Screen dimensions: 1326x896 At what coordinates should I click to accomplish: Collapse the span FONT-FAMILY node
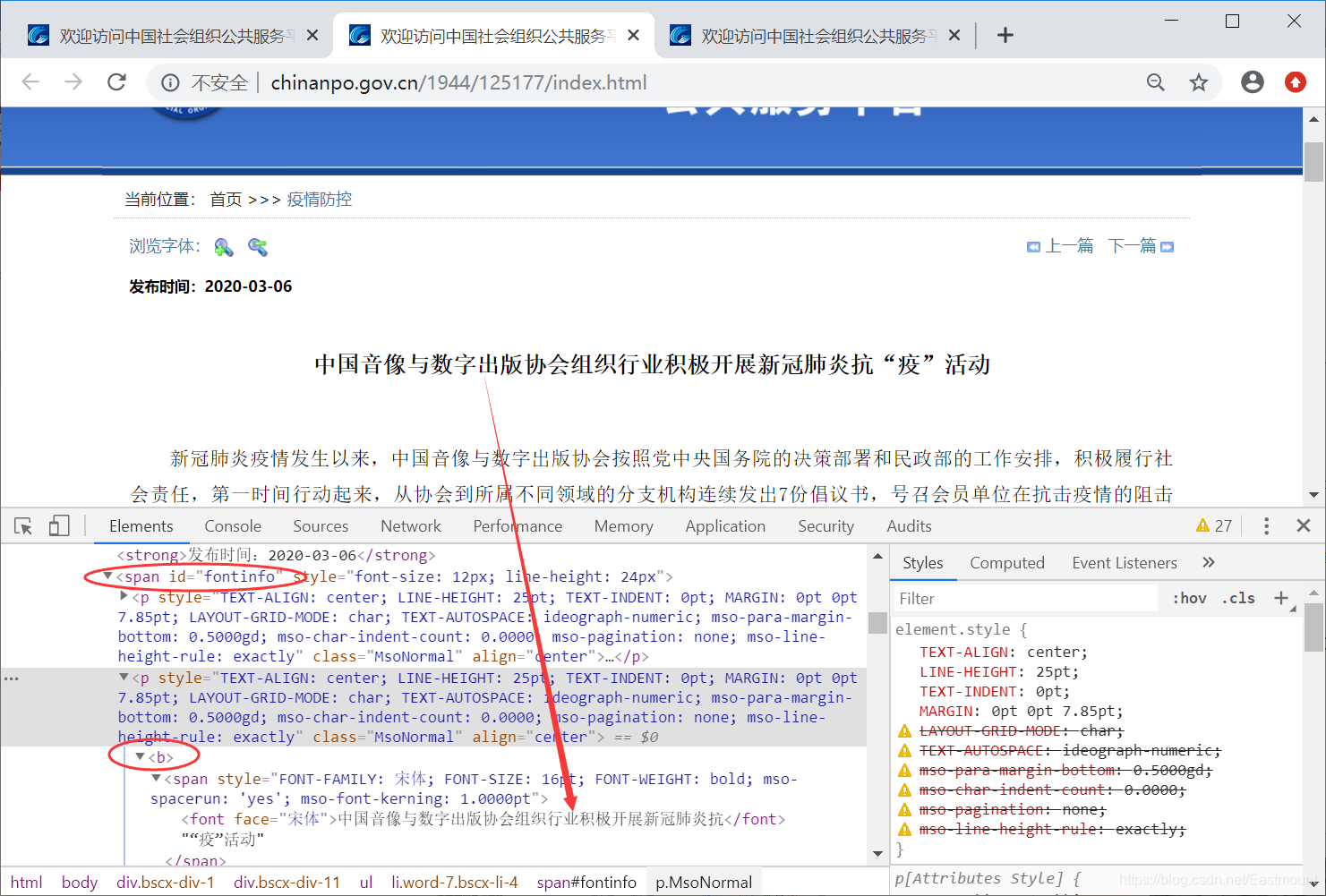tap(157, 779)
